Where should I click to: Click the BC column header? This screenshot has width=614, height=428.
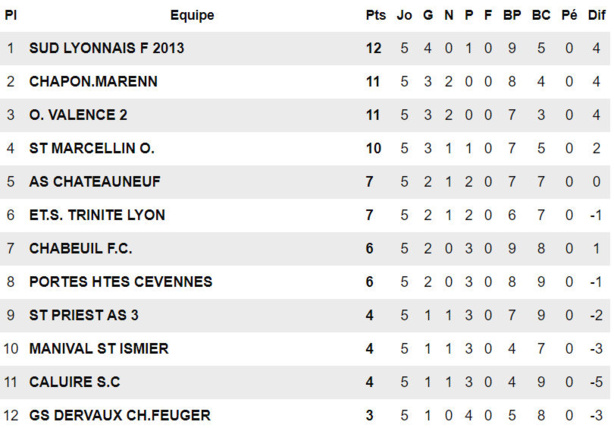click(x=541, y=15)
